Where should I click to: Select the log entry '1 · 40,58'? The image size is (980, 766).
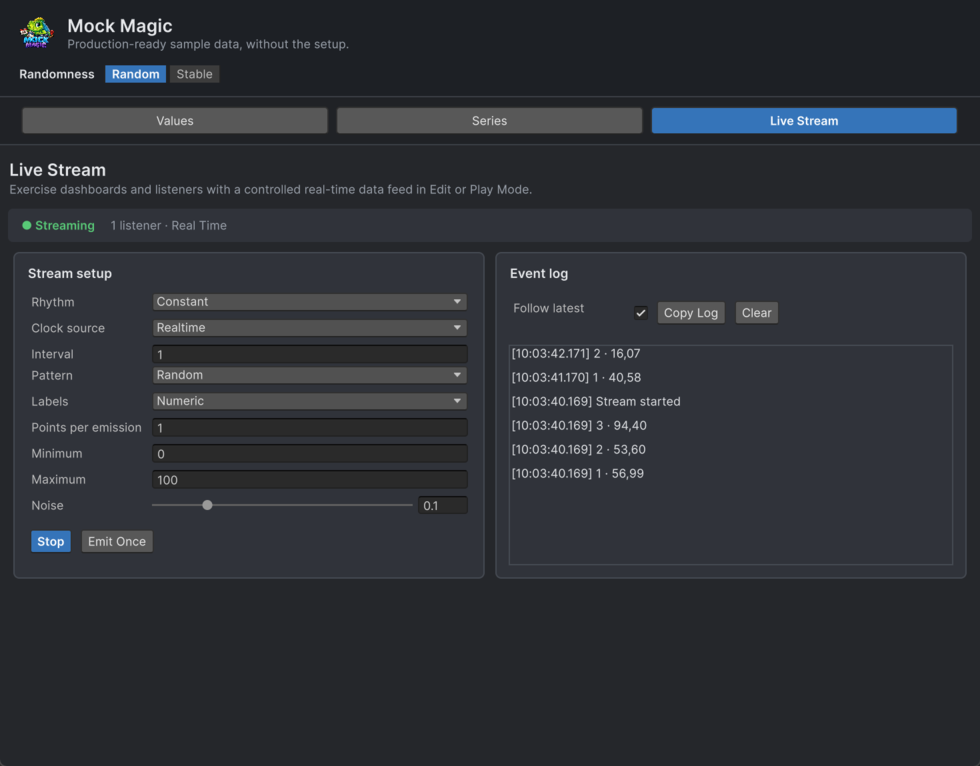pyautogui.click(x=576, y=377)
